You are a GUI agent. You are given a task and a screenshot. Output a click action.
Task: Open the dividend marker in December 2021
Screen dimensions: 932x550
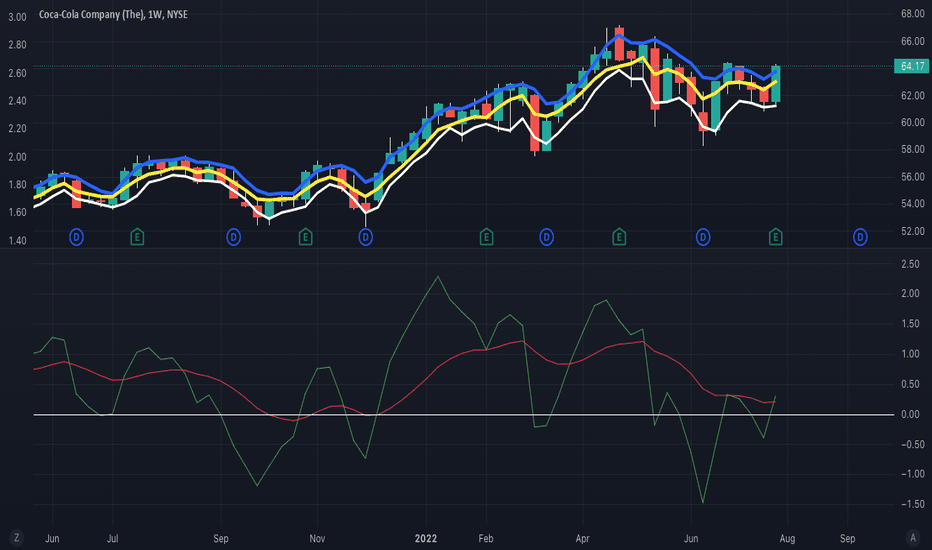coord(366,237)
